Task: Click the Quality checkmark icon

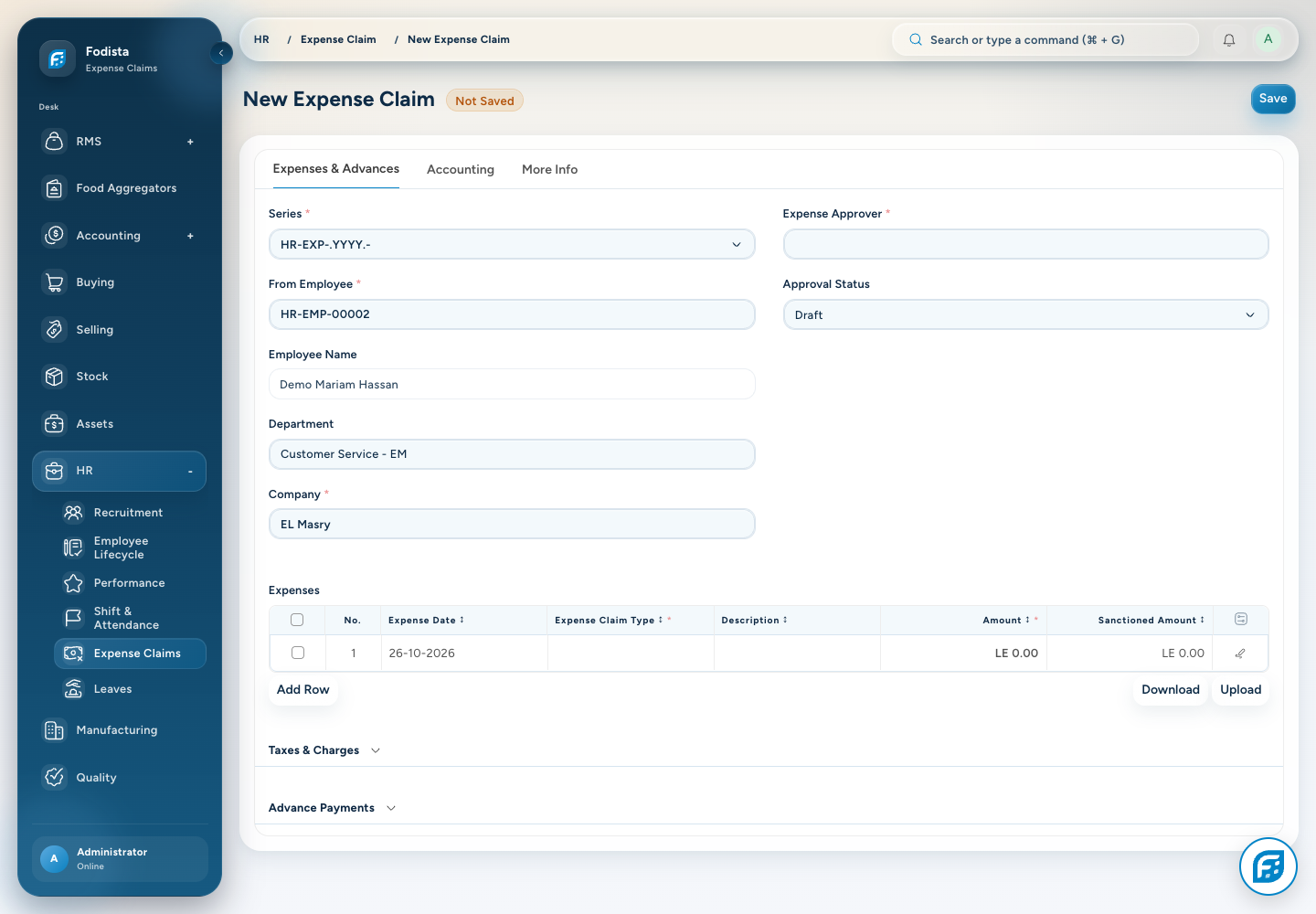Action: pos(55,778)
